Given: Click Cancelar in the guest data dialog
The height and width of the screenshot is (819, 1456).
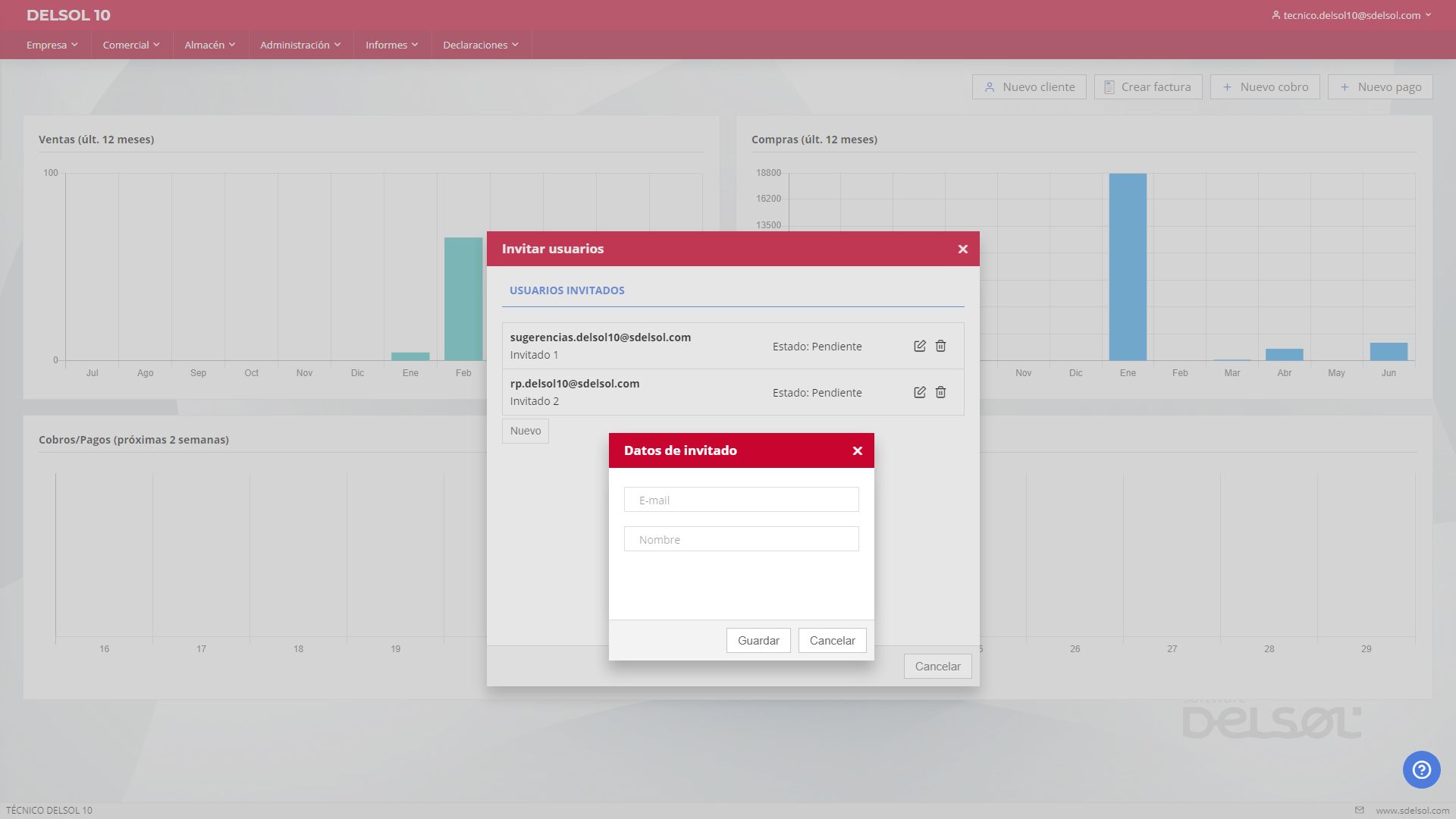Looking at the screenshot, I should coord(832,640).
